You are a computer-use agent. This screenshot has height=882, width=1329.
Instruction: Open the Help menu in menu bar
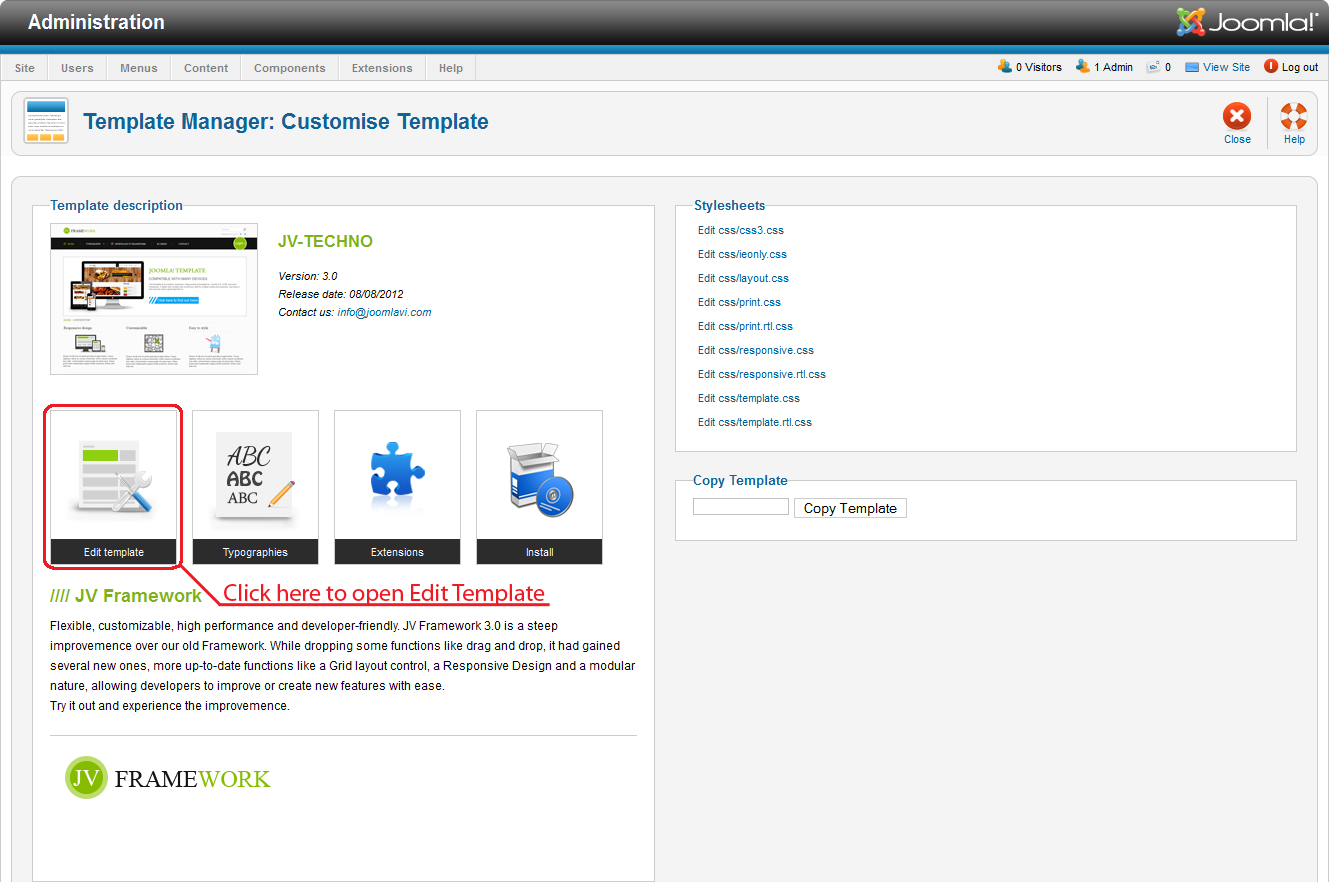(451, 68)
